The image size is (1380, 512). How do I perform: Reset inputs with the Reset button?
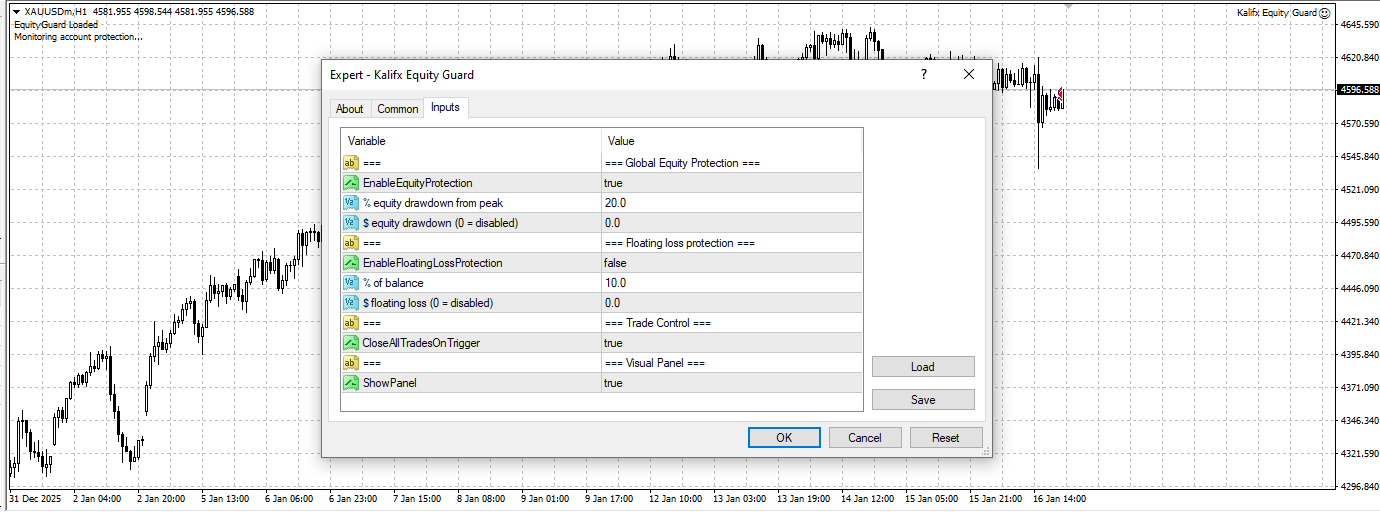(x=946, y=437)
